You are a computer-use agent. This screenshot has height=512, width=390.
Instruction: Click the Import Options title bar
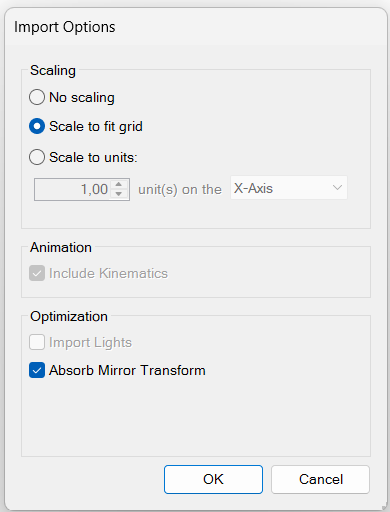pos(195,27)
